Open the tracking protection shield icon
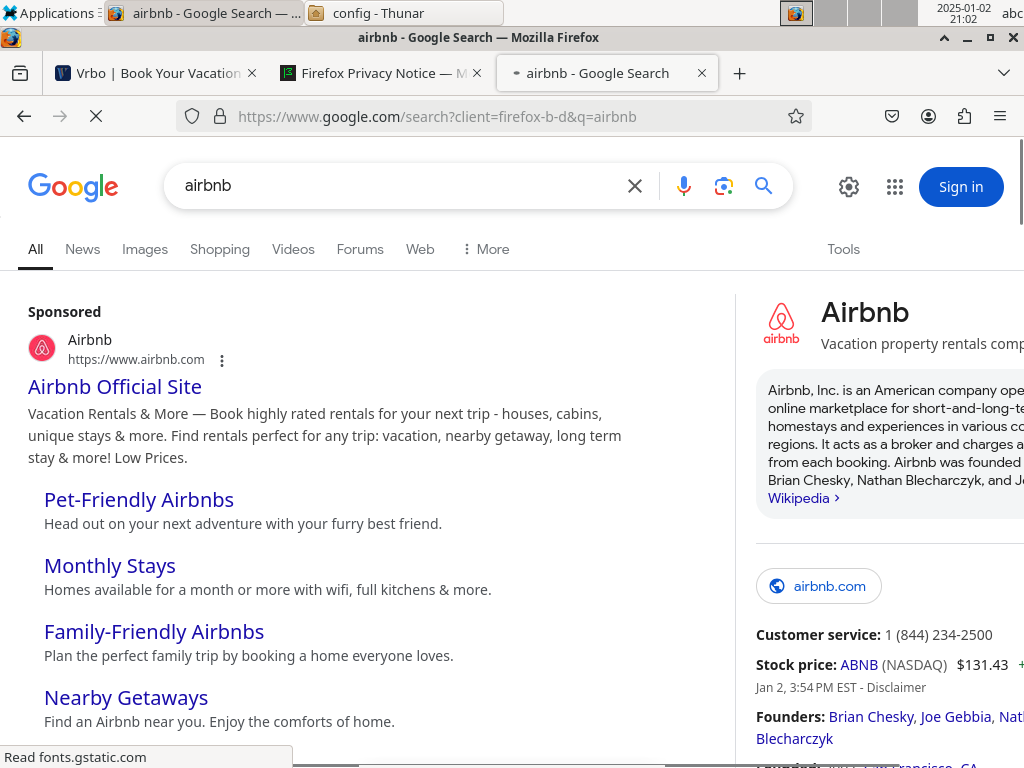The height and width of the screenshot is (768, 1024). pos(192,116)
